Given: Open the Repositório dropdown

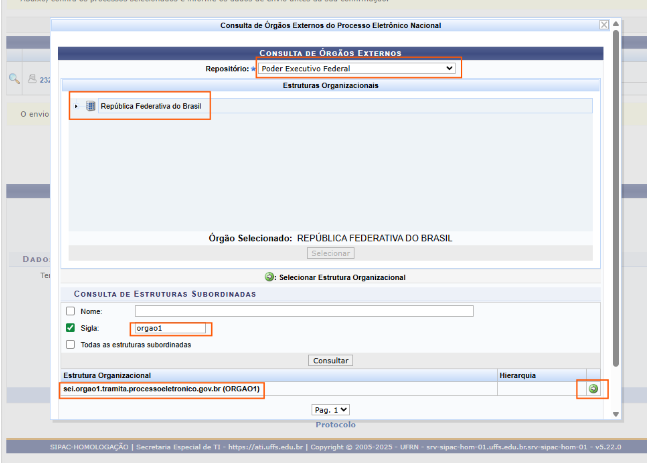Looking at the screenshot, I should pyautogui.click(x=356, y=68).
